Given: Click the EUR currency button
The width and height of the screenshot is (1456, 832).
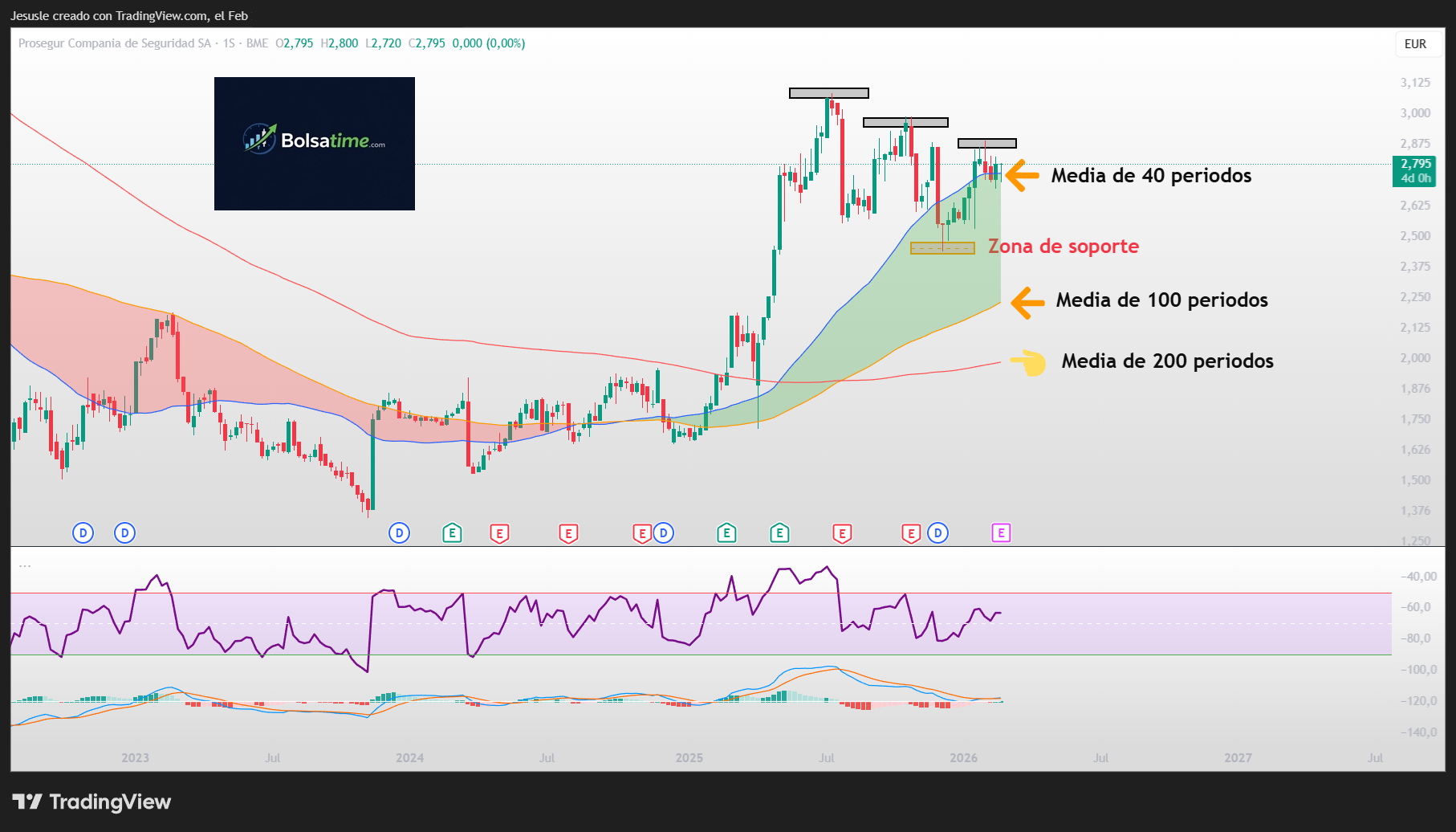Looking at the screenshot, I should [1417, 44].
